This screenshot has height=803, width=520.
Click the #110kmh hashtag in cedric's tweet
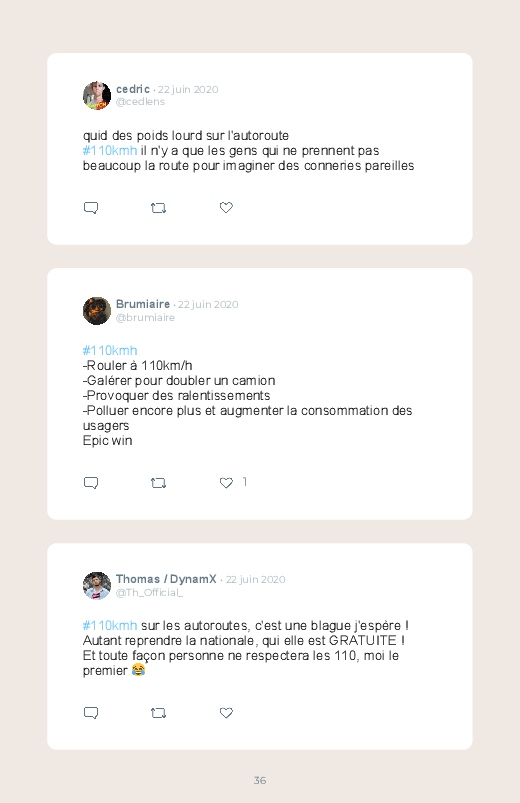110,151
